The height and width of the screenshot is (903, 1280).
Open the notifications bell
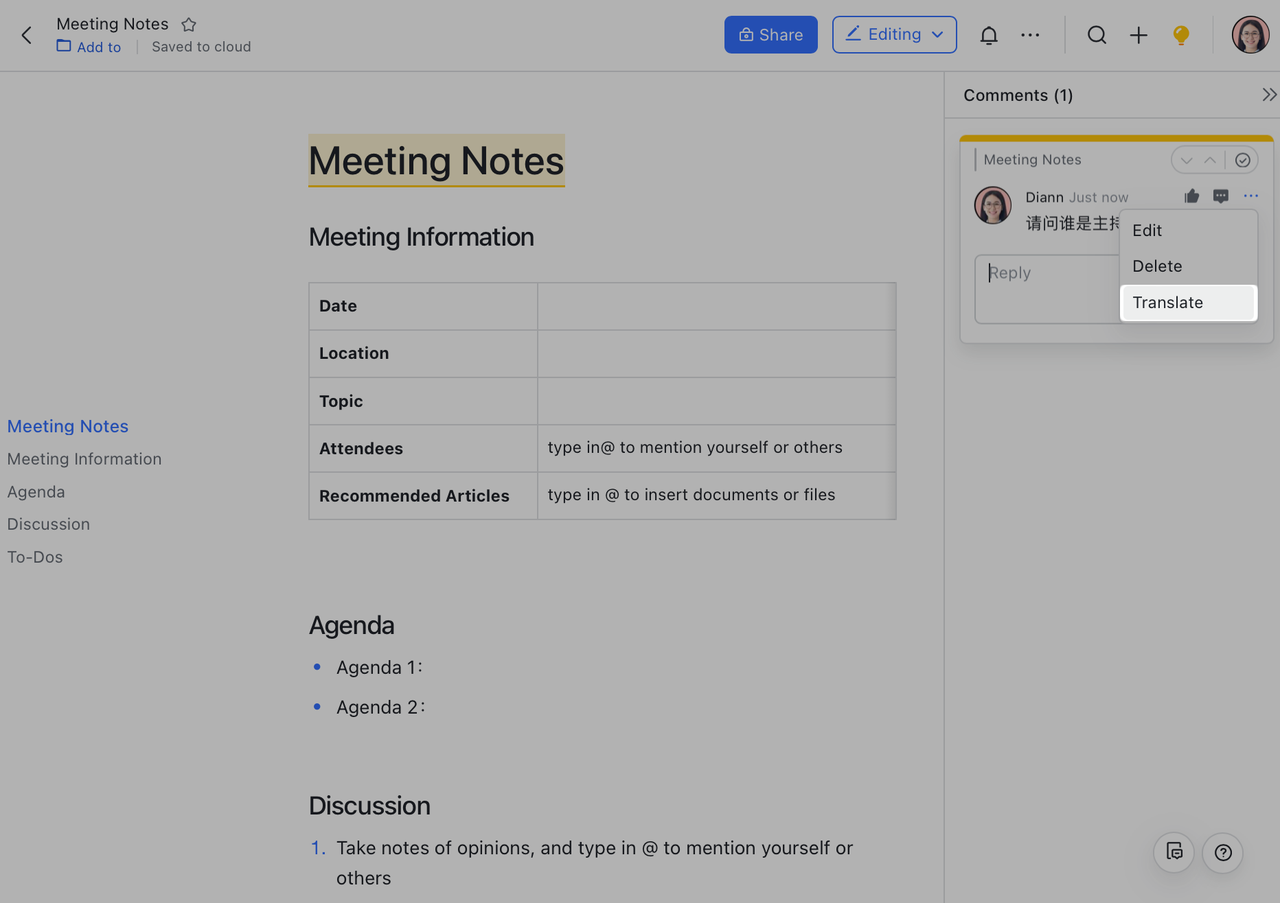click(988, 35)
